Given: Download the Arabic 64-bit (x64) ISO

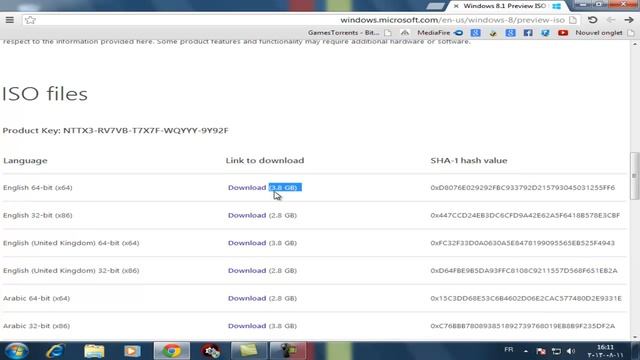Looking at the screenshot, I should tap(247, 298).
